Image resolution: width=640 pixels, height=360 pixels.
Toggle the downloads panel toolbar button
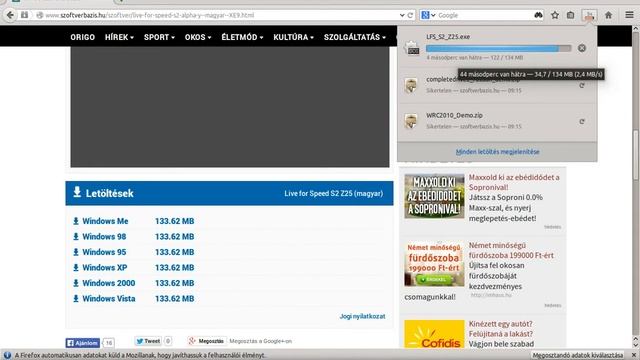[x=589, y=16]
